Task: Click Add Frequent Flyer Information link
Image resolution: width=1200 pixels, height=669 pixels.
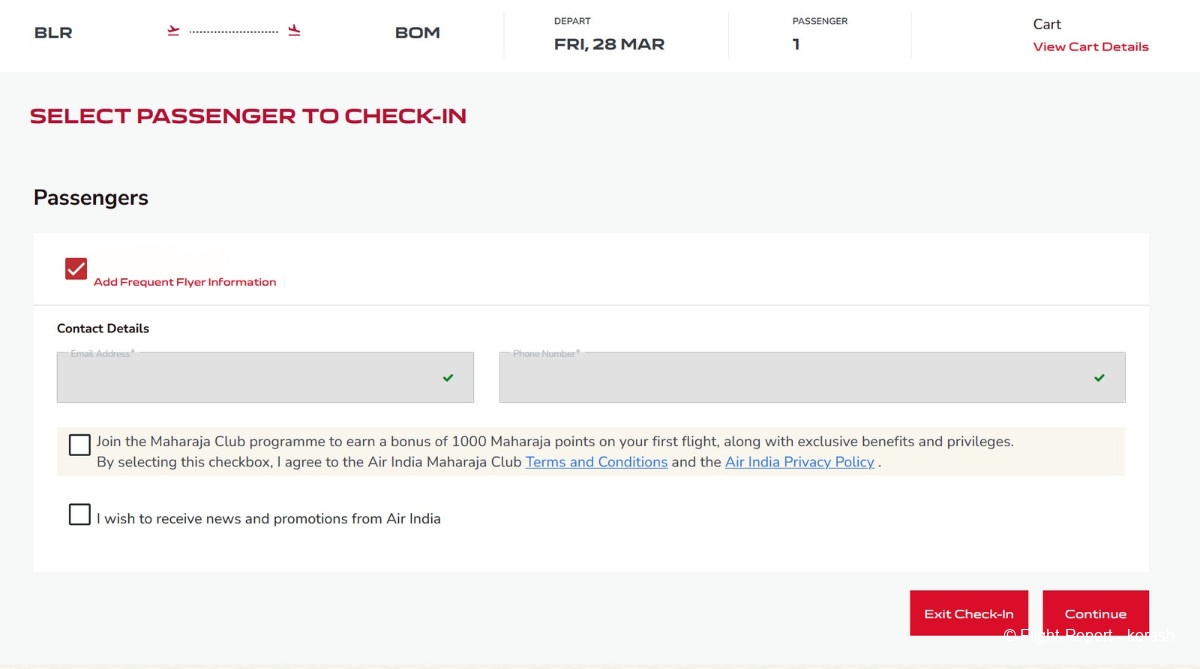Action: [185, 282]
